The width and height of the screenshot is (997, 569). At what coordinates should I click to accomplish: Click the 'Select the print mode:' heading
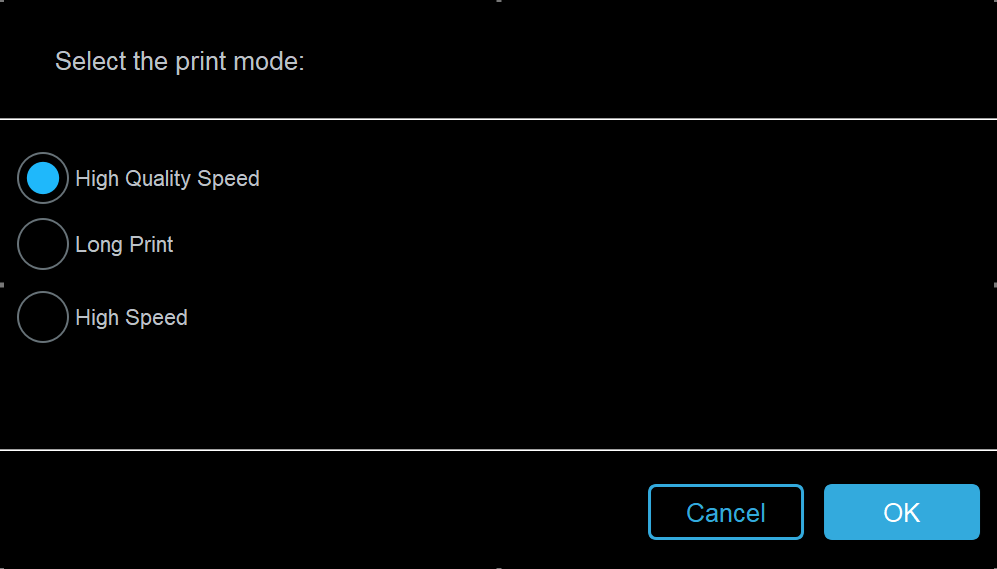tap(179, 61)
